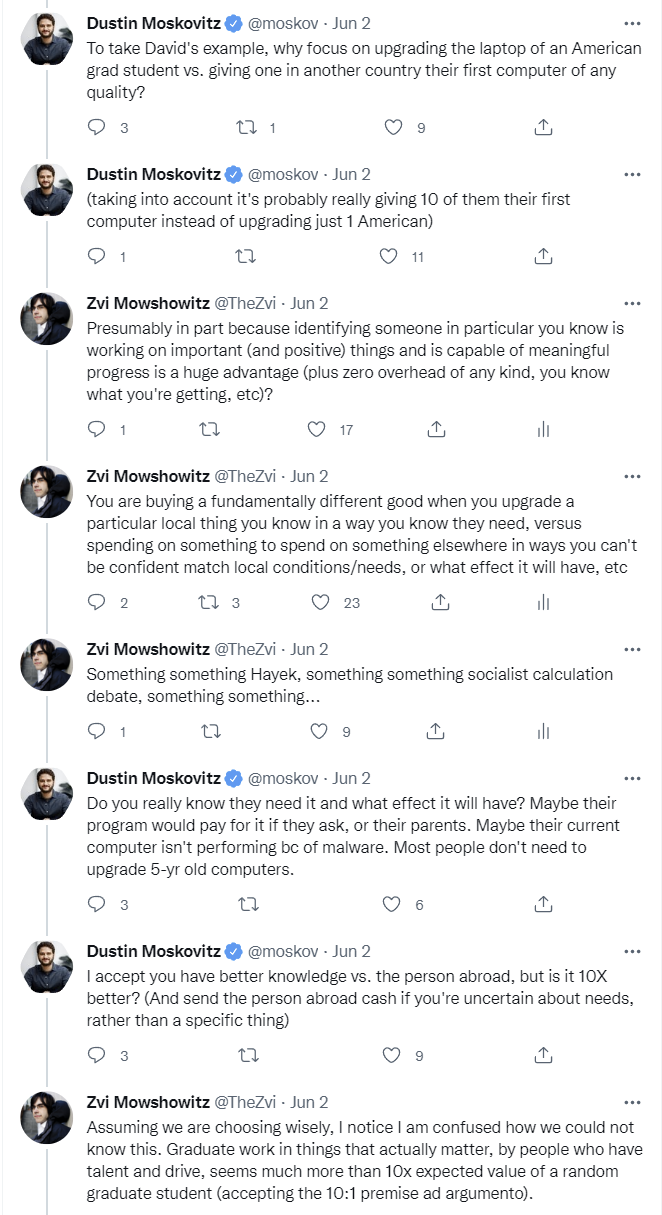Open more options on the 10X better tweet

[x=631, y=951]
